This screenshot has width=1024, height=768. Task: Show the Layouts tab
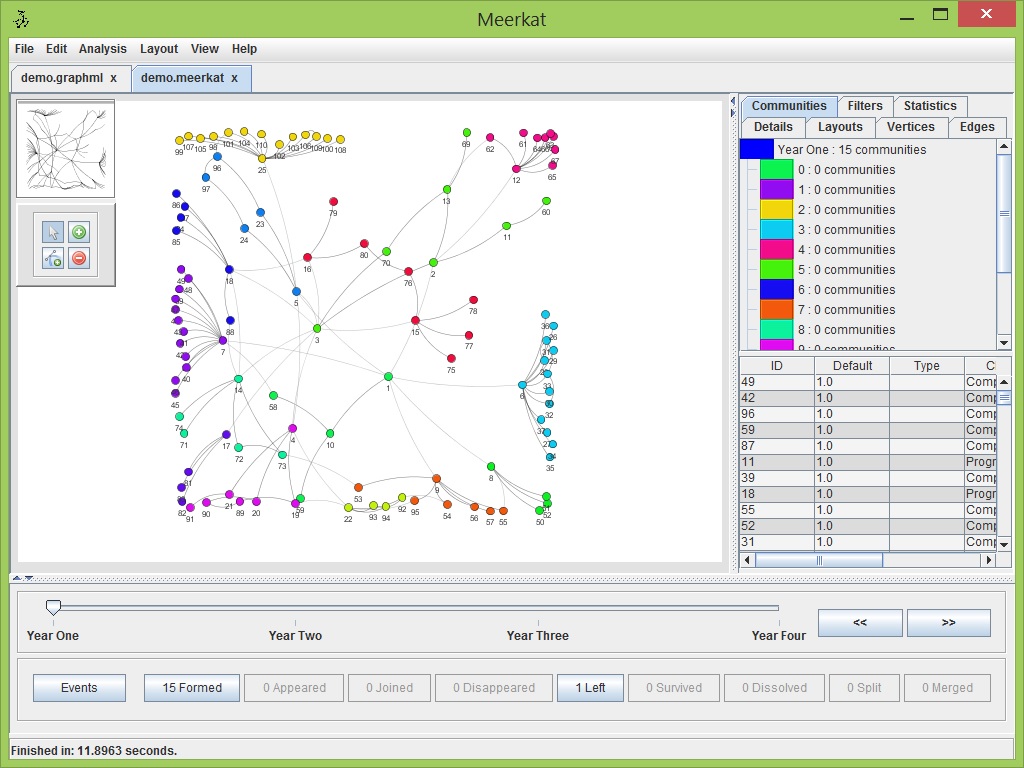click(840, 127)
